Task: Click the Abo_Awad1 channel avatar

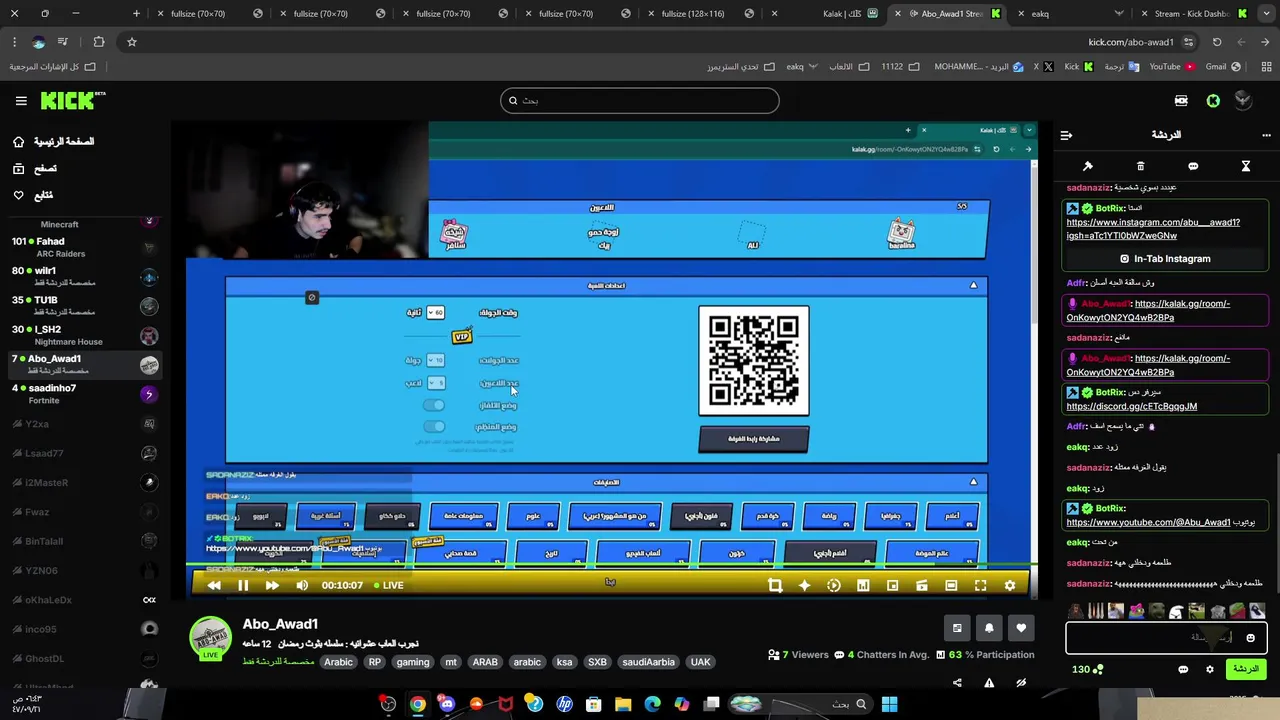Action: click(x=211, y=638)
